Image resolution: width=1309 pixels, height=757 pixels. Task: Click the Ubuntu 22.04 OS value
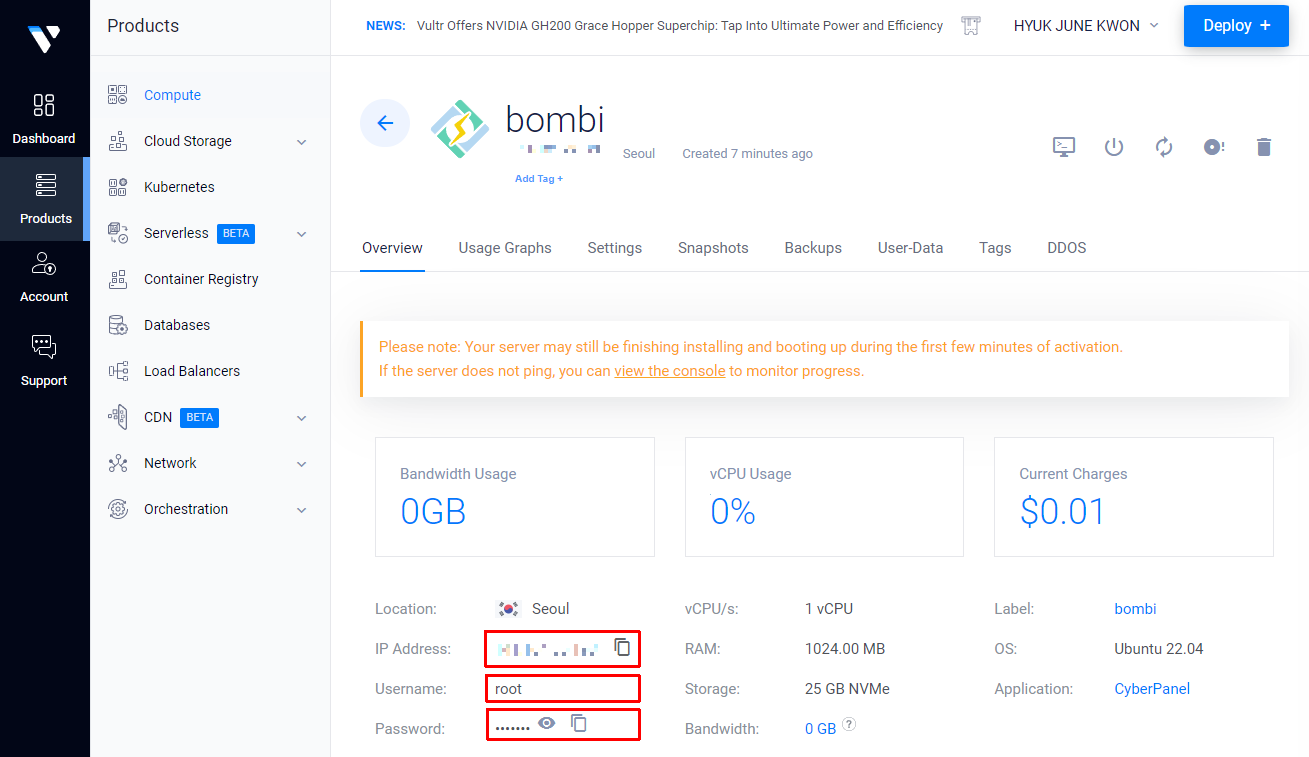click(1159, 649)
